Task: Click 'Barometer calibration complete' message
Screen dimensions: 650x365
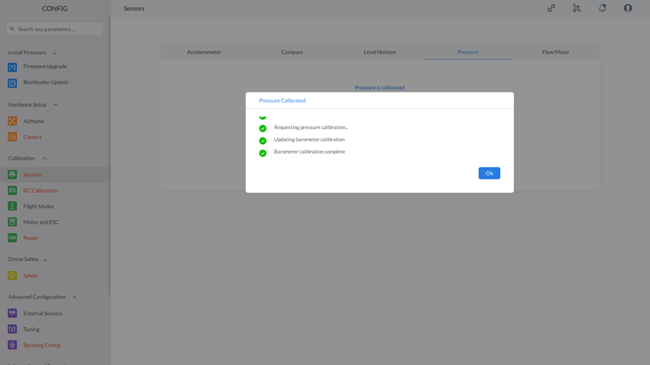Action: click(x=309, y=152)
